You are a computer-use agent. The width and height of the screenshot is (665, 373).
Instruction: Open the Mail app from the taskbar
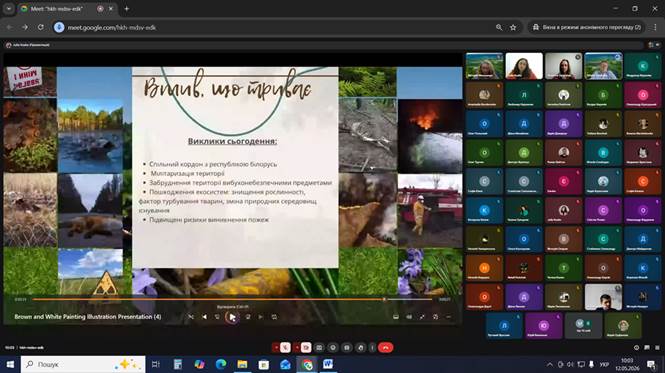(285, 365)
